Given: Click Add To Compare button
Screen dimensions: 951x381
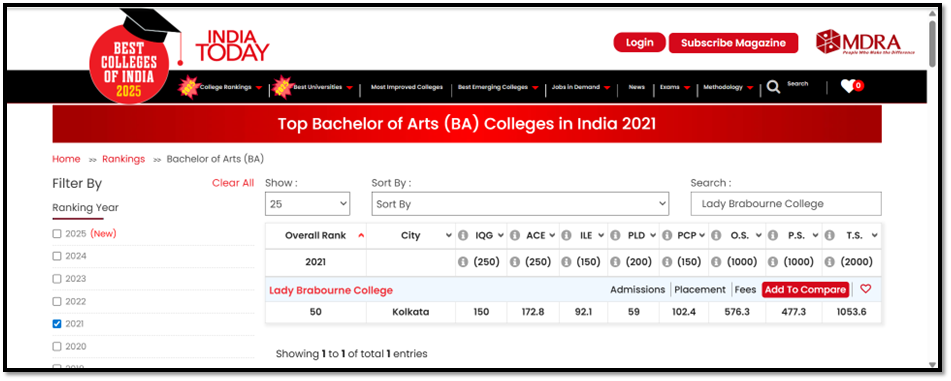Looking at the screenshot, I should [805, 290].
